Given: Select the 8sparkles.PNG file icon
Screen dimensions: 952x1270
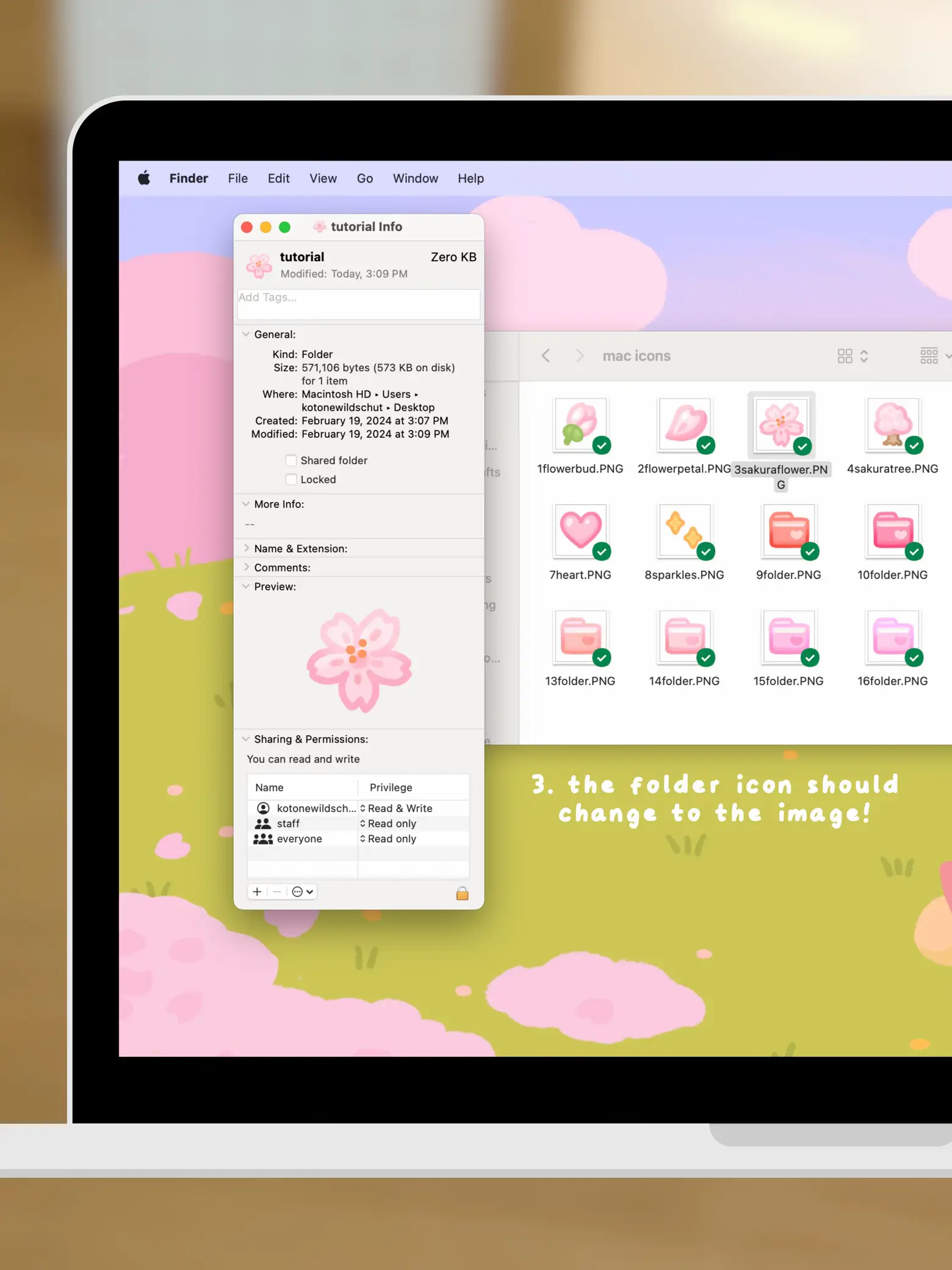Looking at the screenshot, I should (683, 531).
